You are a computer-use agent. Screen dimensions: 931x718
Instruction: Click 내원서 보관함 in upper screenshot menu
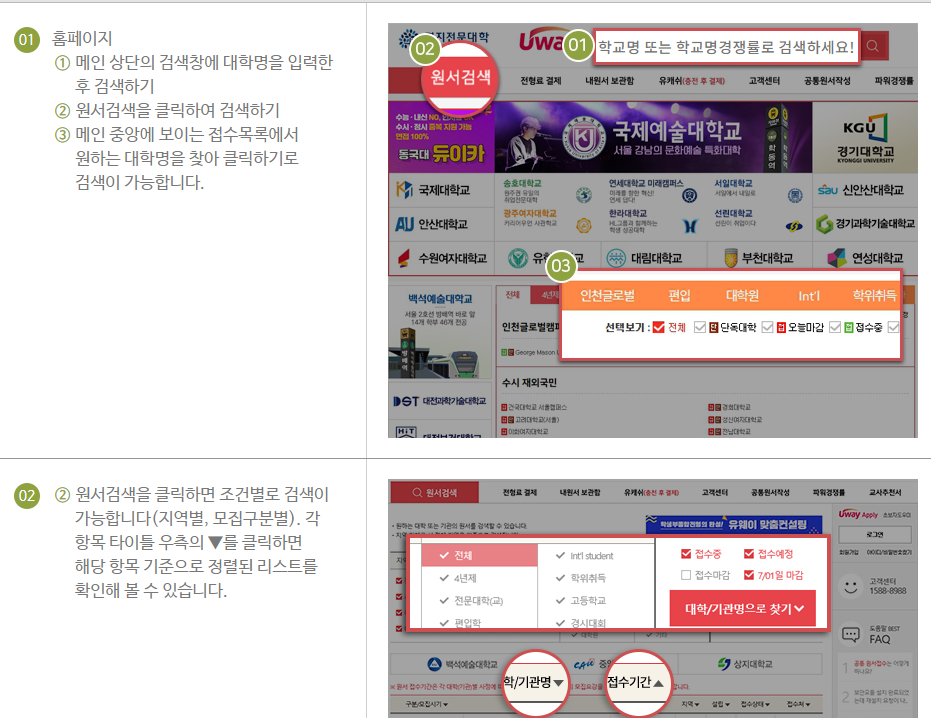click(609, 81)
